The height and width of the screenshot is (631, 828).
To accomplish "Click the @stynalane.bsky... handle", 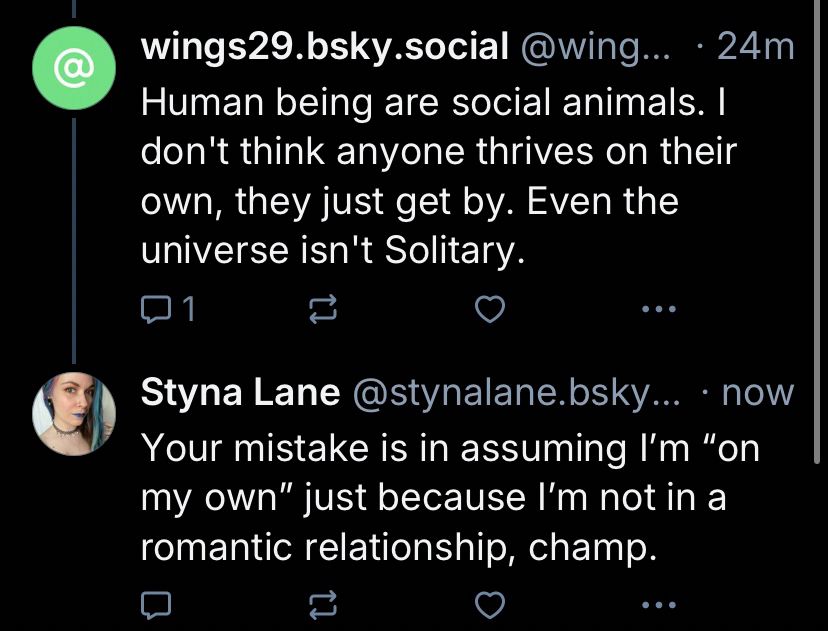I will [x=520, y=393].
